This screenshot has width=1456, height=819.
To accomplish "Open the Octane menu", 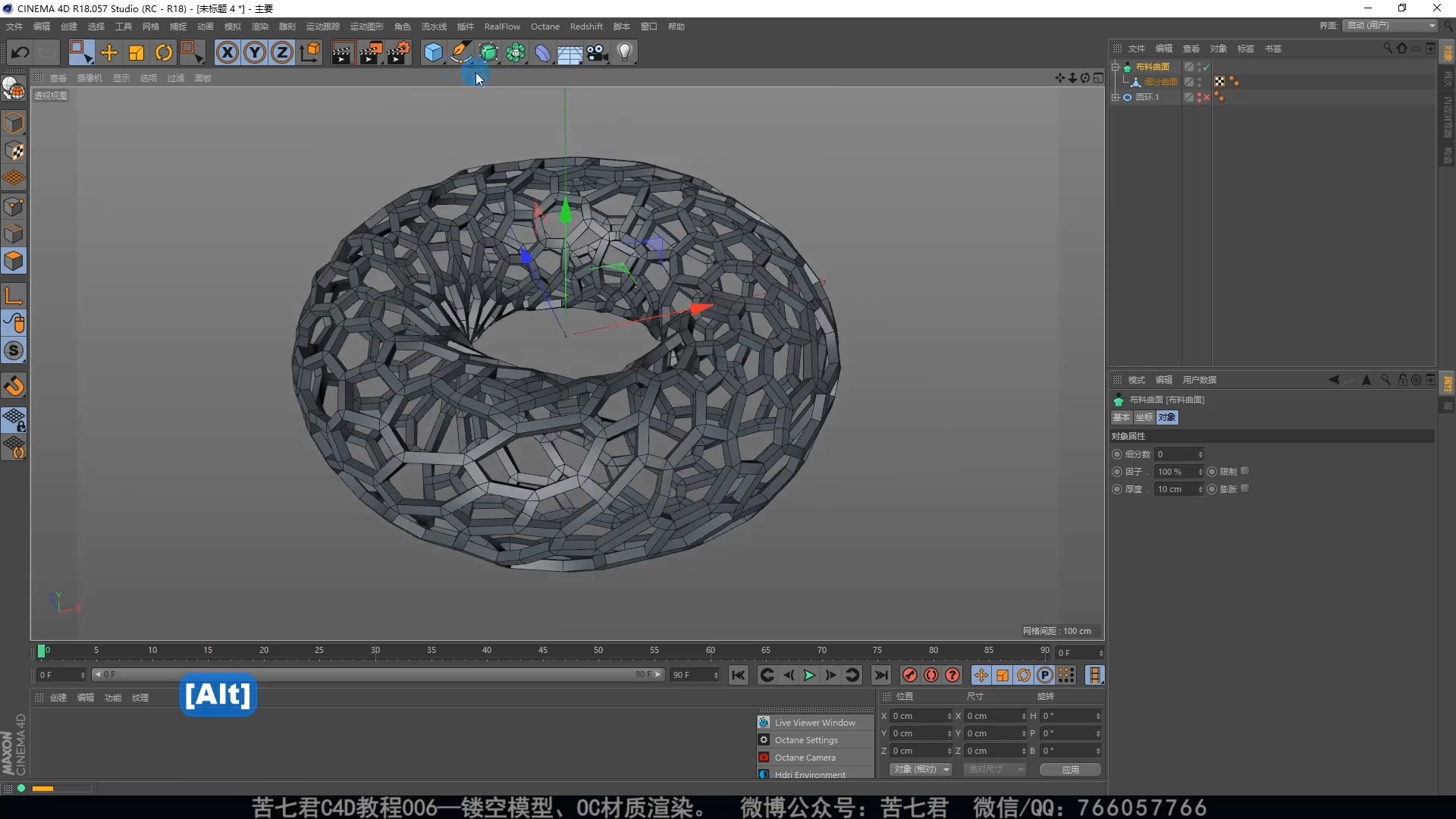I will (x=544, y=27).
